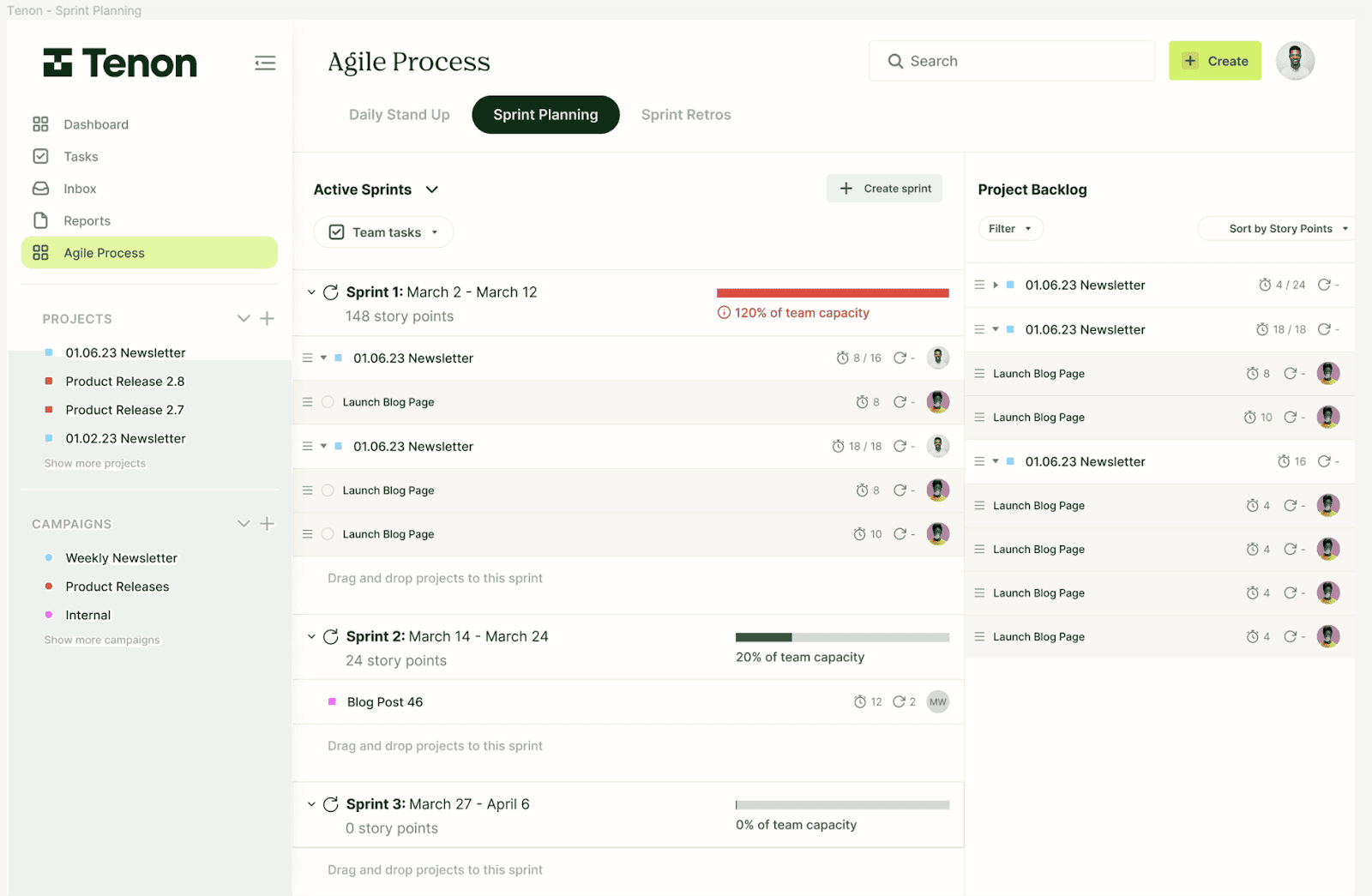Click the recurrence icon on the Launch Blog Page row
The image size is (1372, 896).
click(x=902, y=401)
